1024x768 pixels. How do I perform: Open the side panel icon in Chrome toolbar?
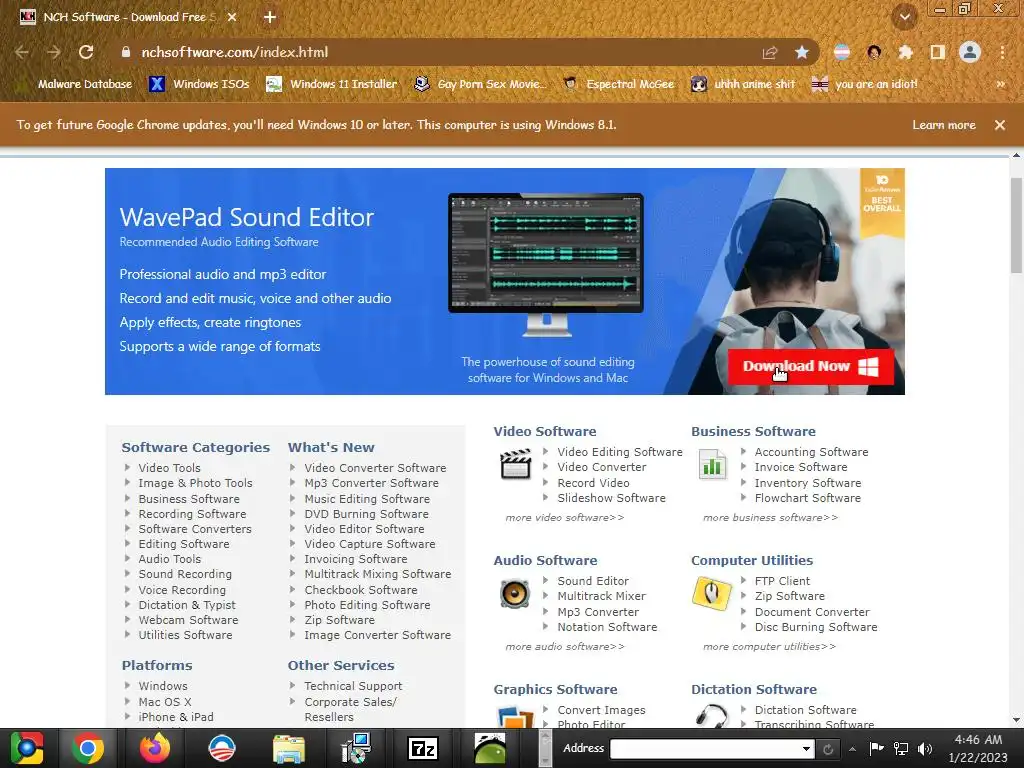(938, 52)
